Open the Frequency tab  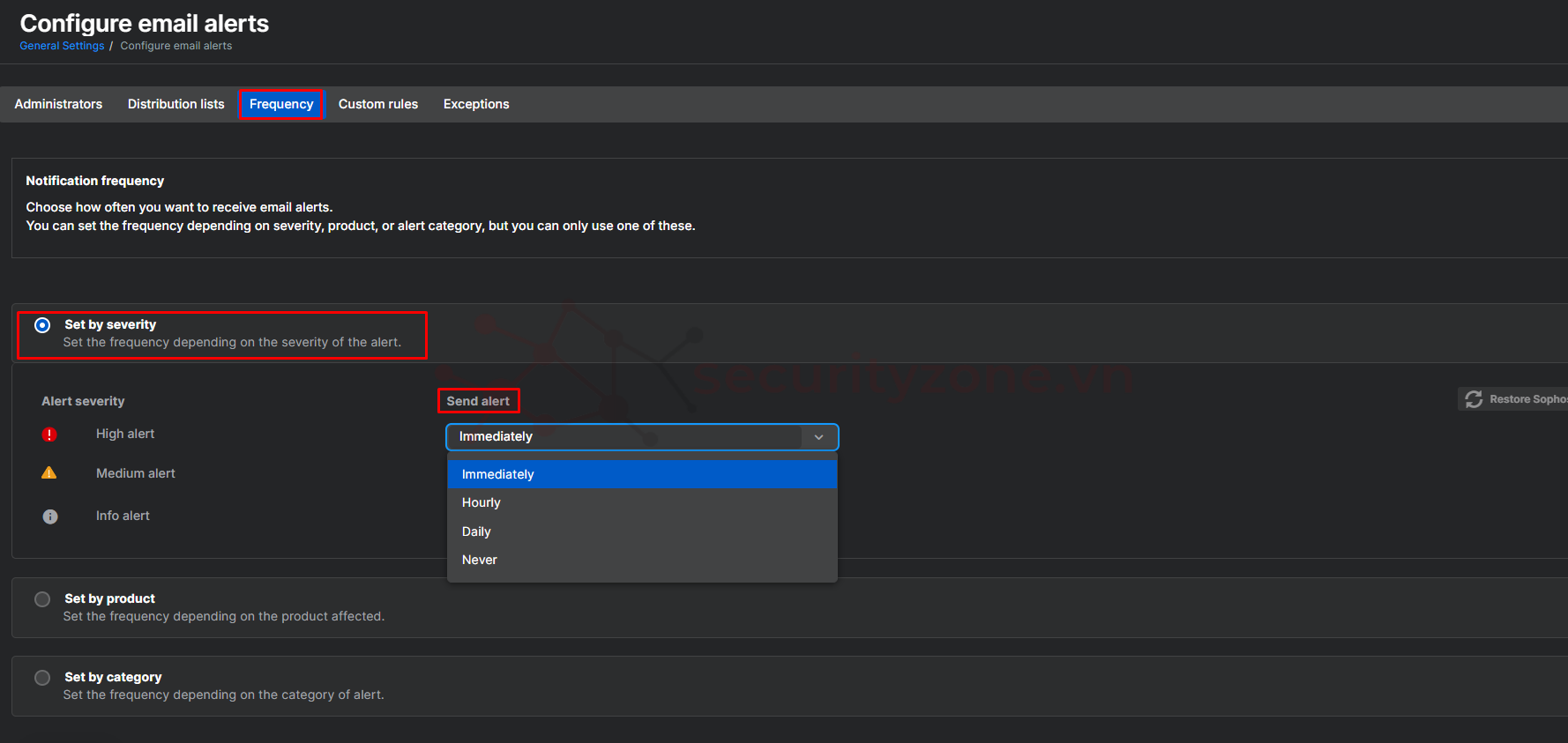281,104
